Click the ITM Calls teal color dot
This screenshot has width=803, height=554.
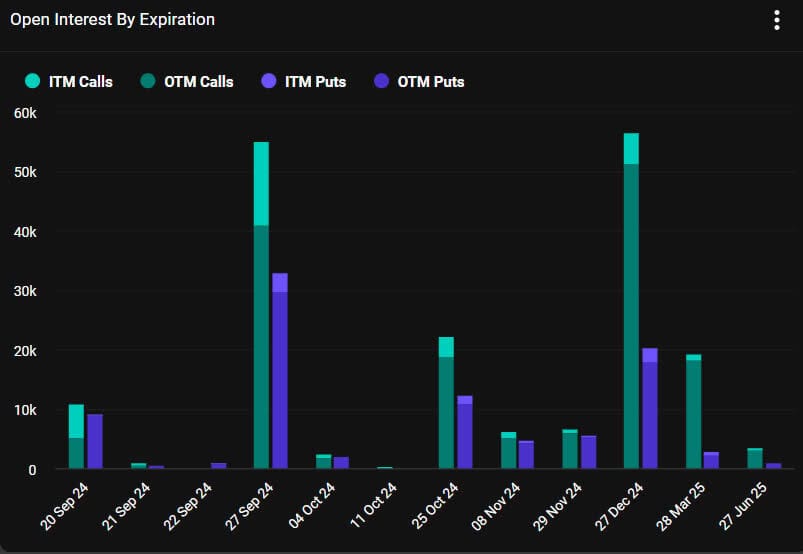[33, 81]
